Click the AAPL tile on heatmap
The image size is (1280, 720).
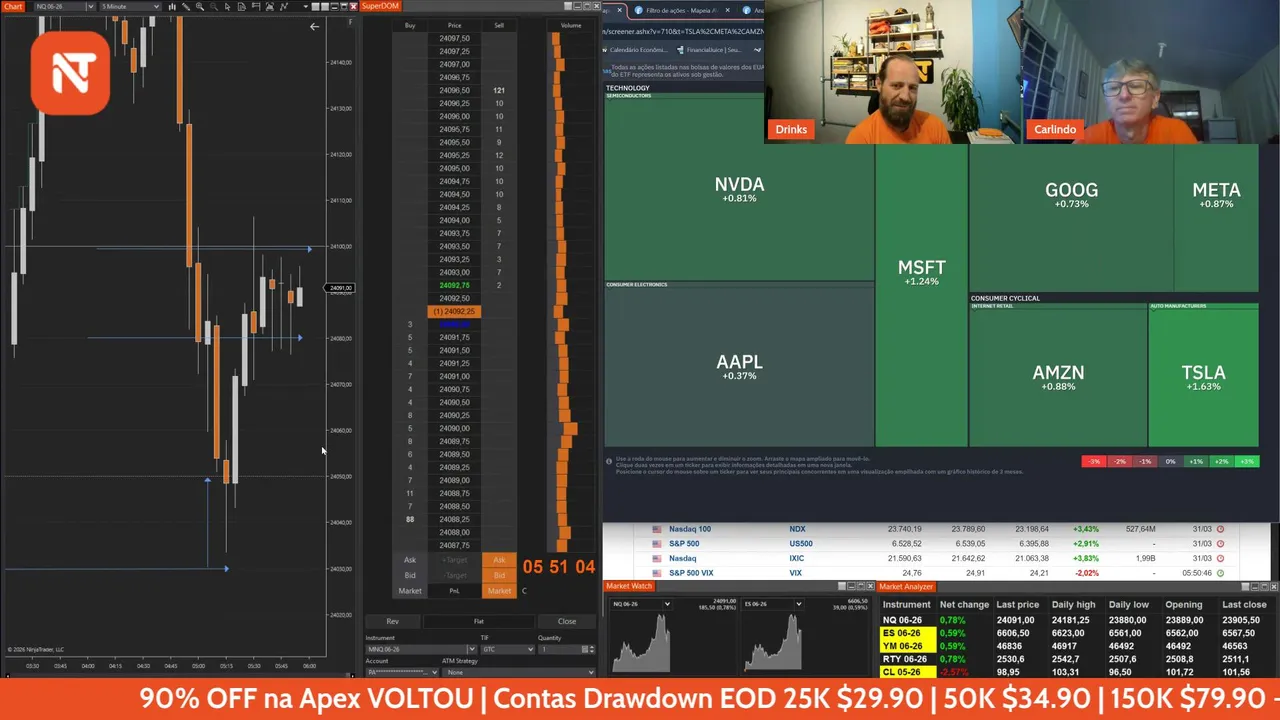[739, 366]
